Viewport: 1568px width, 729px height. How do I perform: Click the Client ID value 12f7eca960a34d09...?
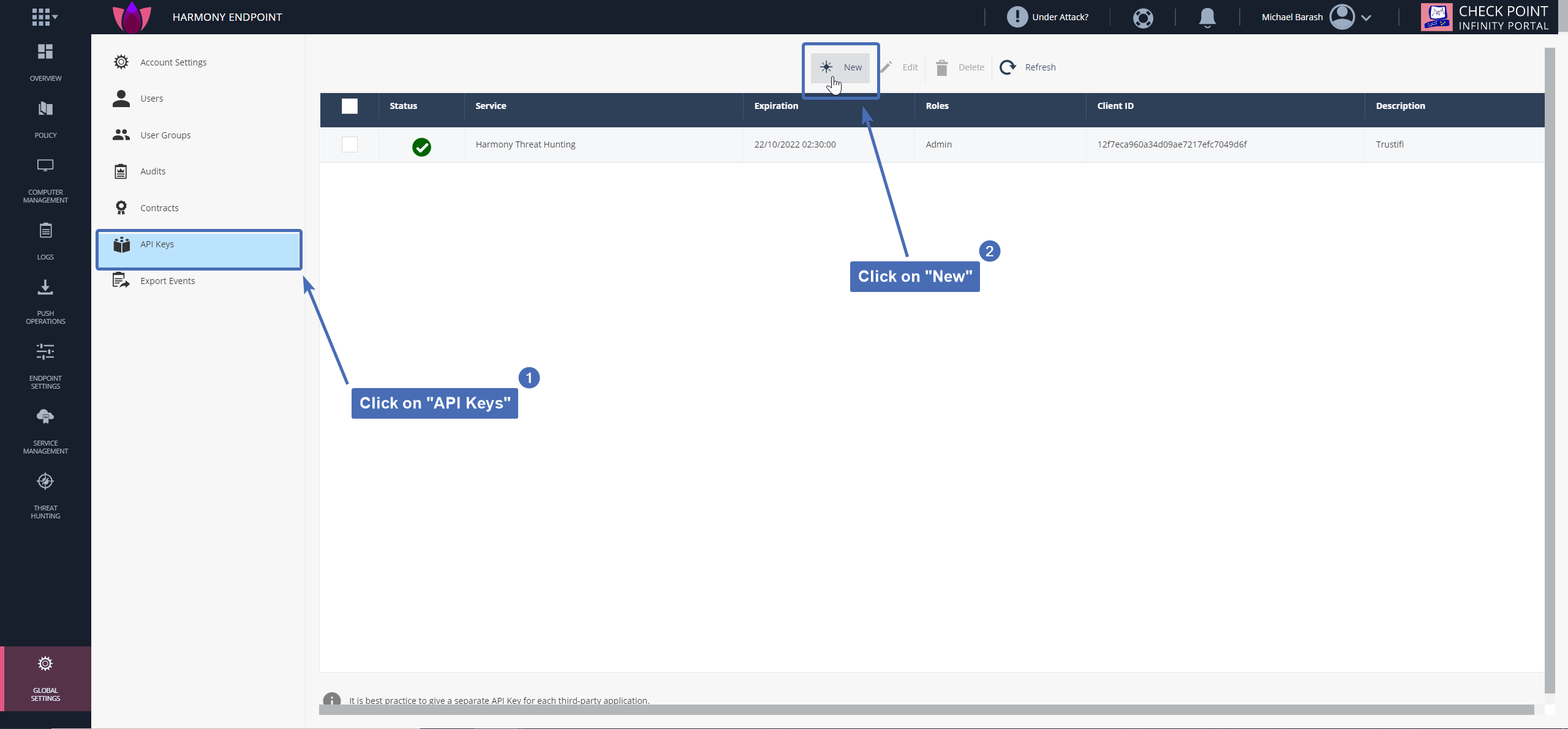1172,144
